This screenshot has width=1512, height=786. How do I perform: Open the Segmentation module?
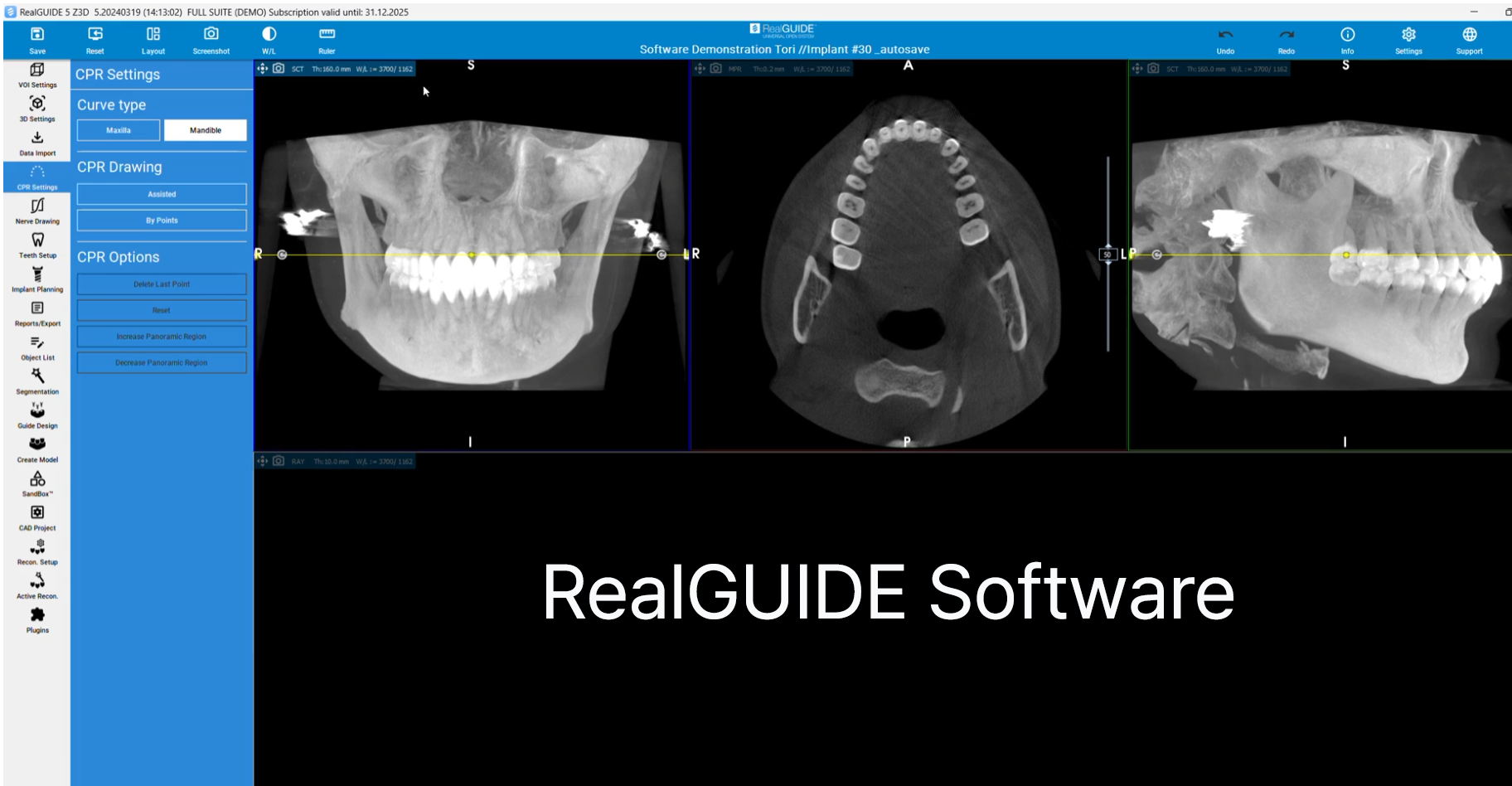pyautogui.click(x=37, y=381)
